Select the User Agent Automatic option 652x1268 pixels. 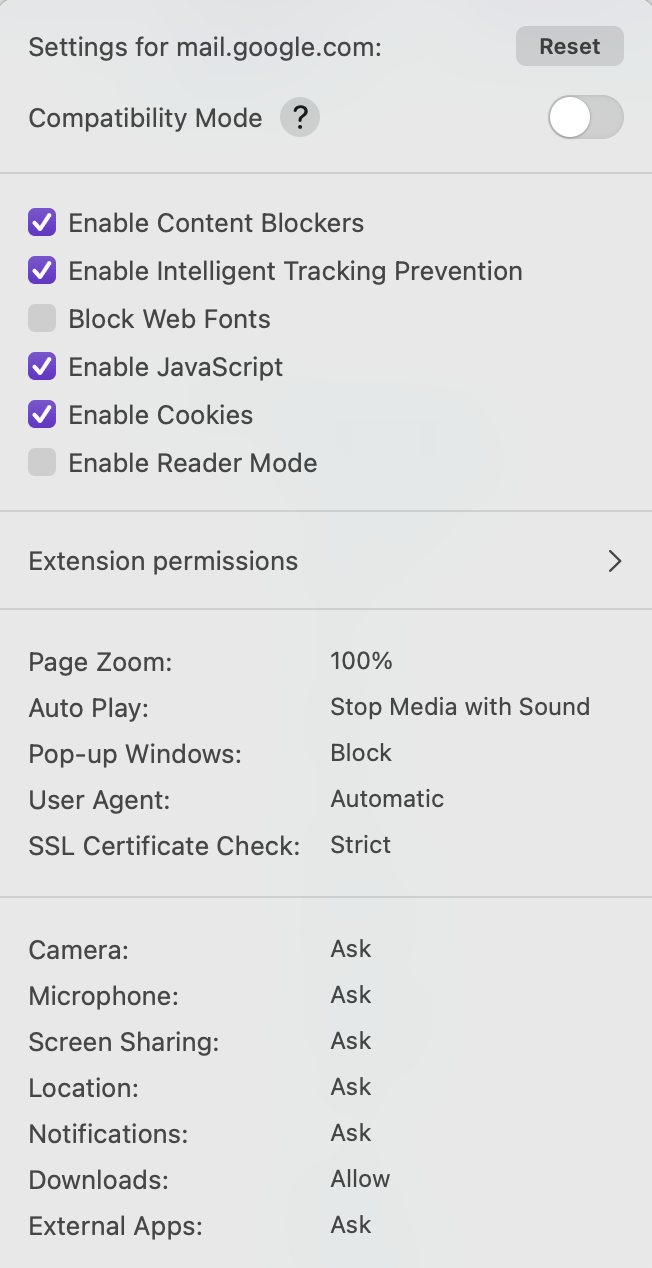click(387, 799)
